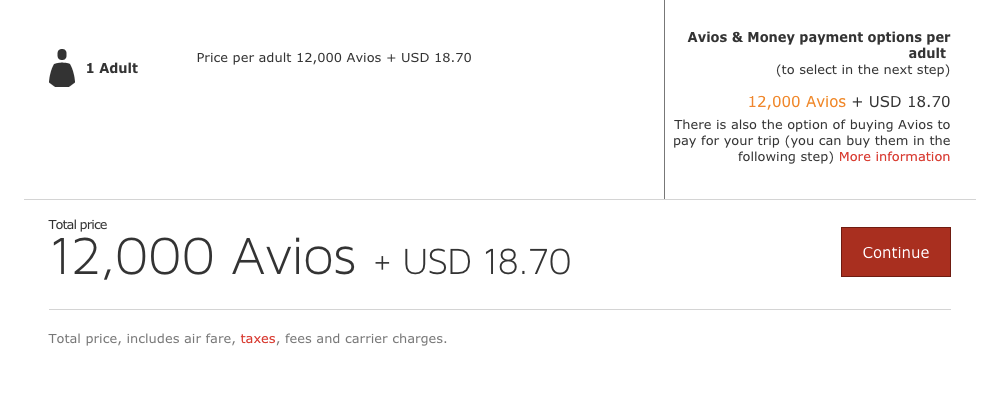Click the adult passenger silhouette icon
This screenshot has height=405, width=1000.
coord(62,68)
